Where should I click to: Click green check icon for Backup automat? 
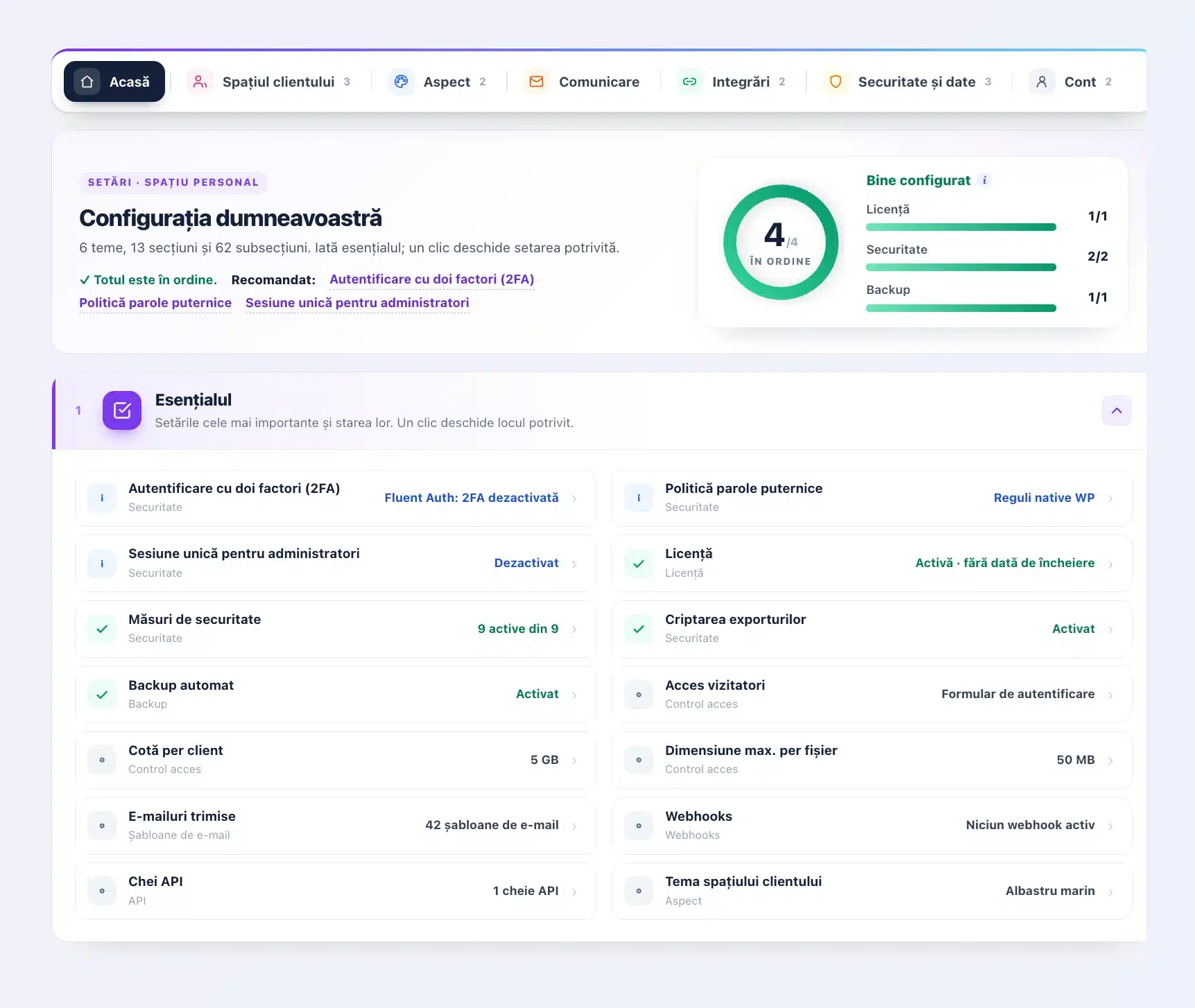coord(102,695)
